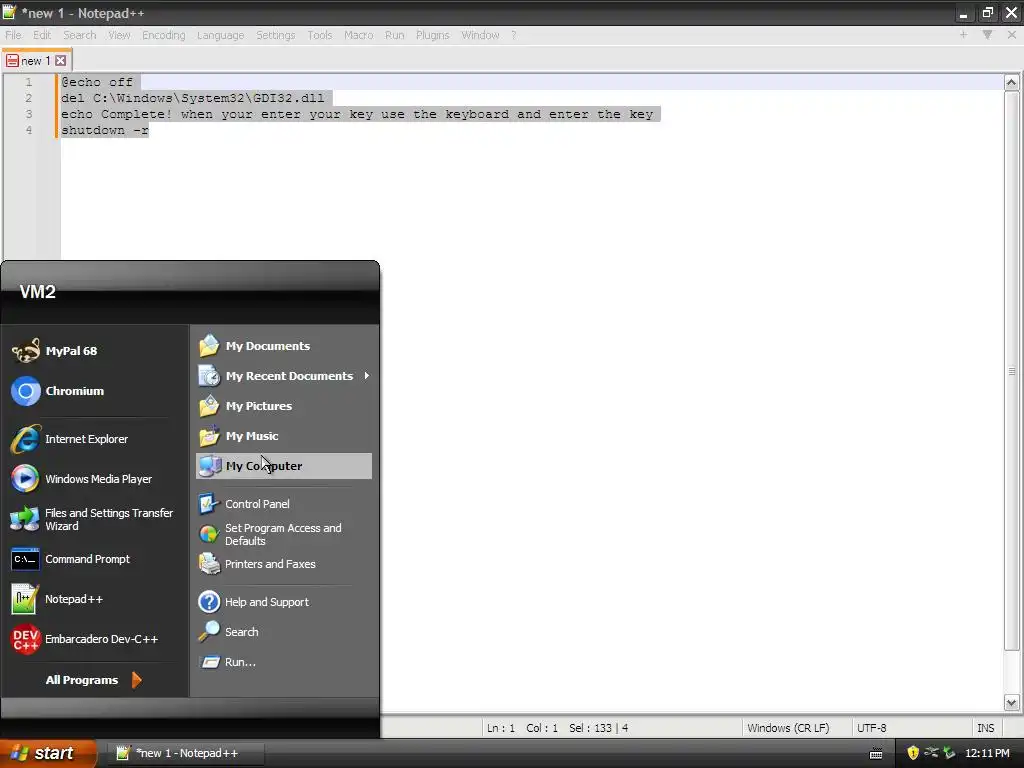The image size is (1024, 768).
Task: Open the View menu
Action: point(119,35)
